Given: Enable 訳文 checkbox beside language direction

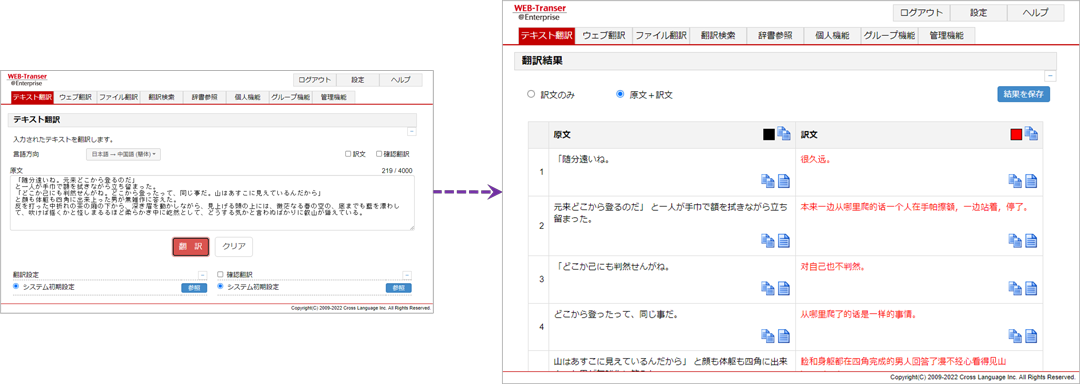Looking at the screenshot, I should point(349,155).
